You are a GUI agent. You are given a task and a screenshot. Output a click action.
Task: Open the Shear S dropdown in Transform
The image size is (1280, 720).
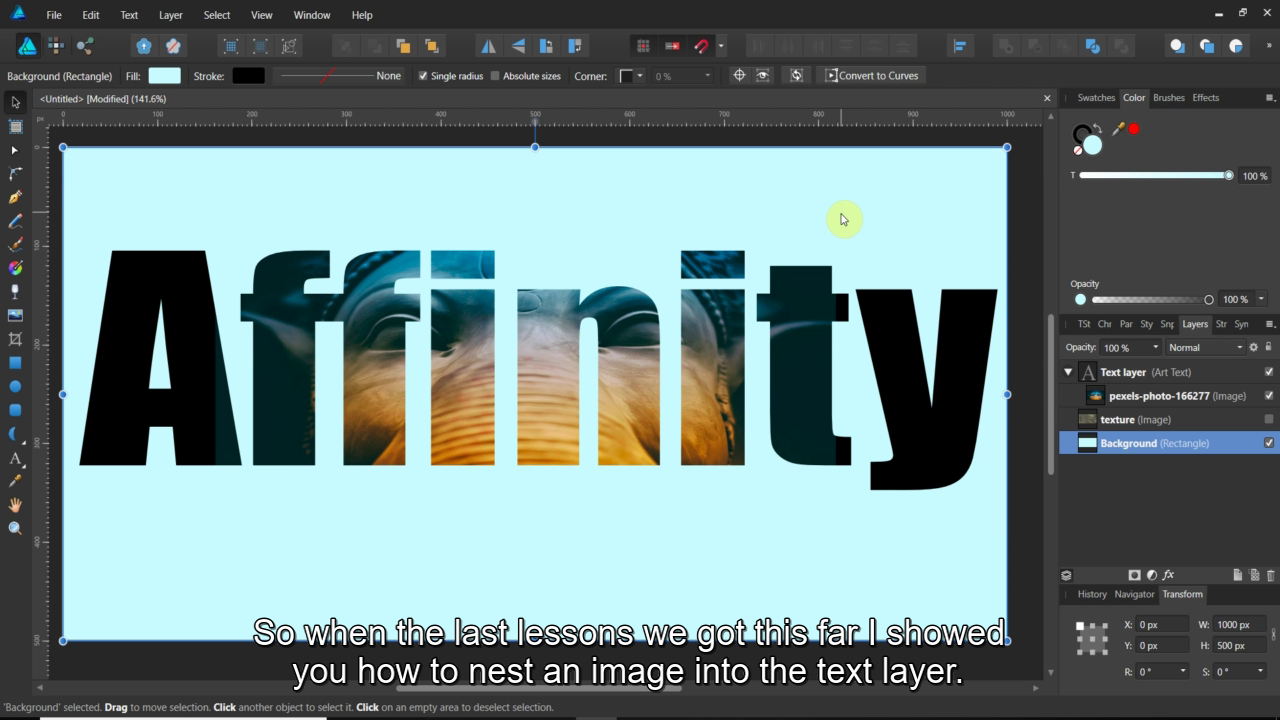[1260, 671]
